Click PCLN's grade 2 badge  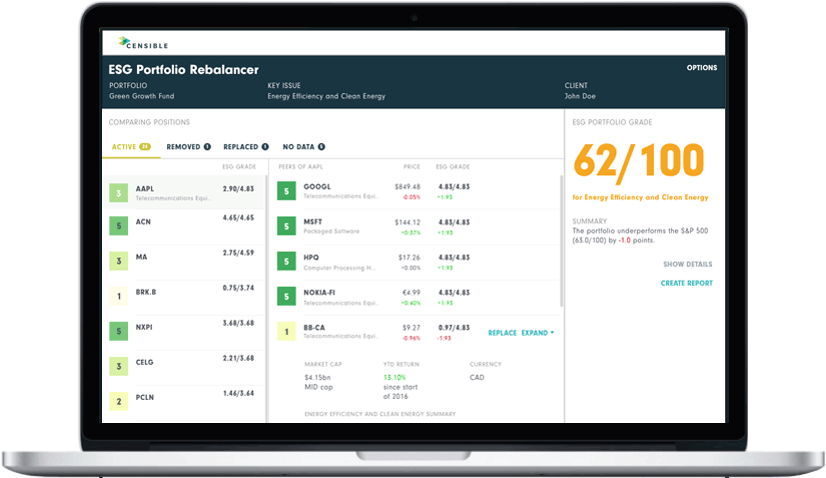pyautogui.click(x=119, y=402)
